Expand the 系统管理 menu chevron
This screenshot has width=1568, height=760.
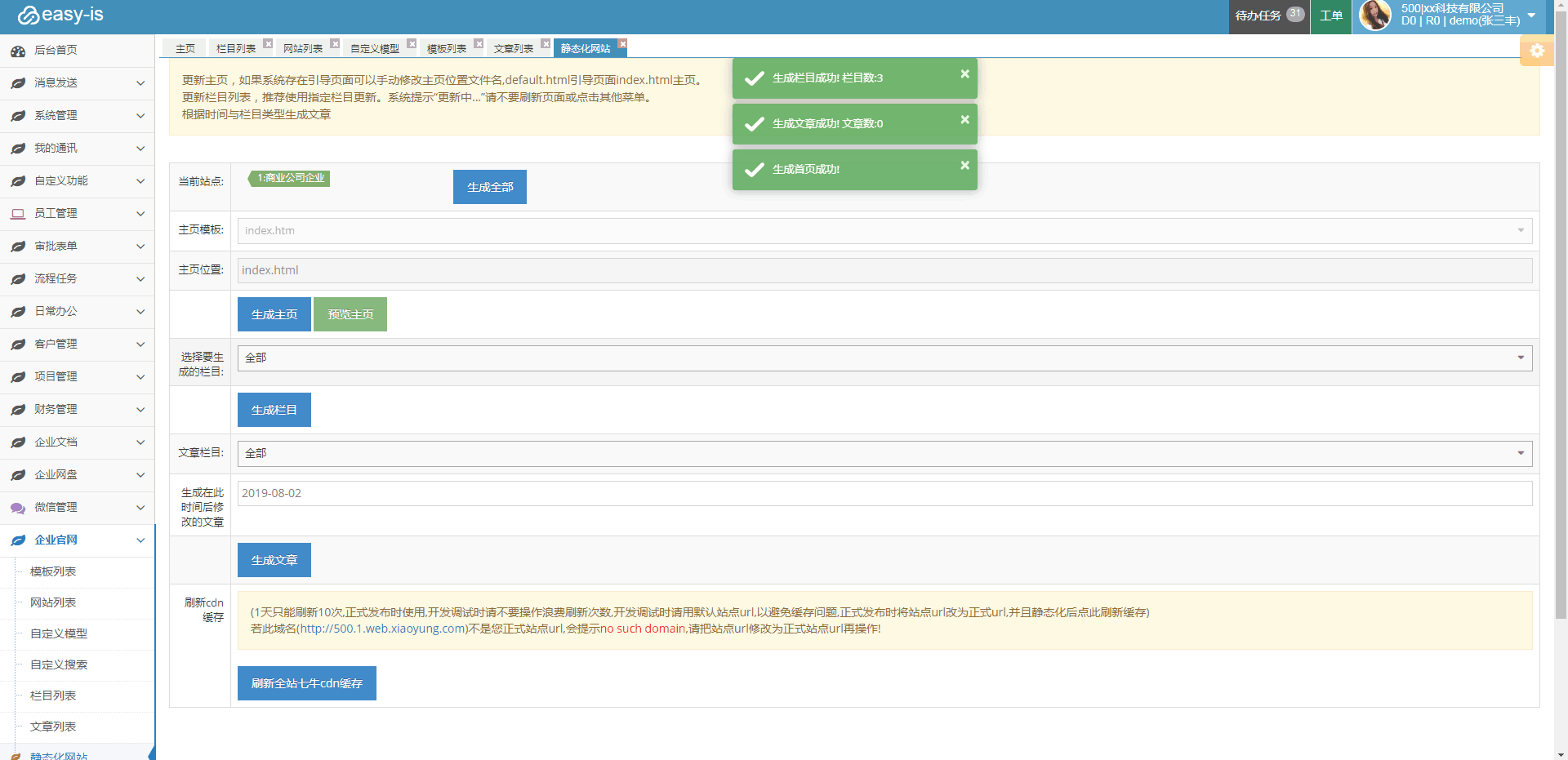point(140,116)
